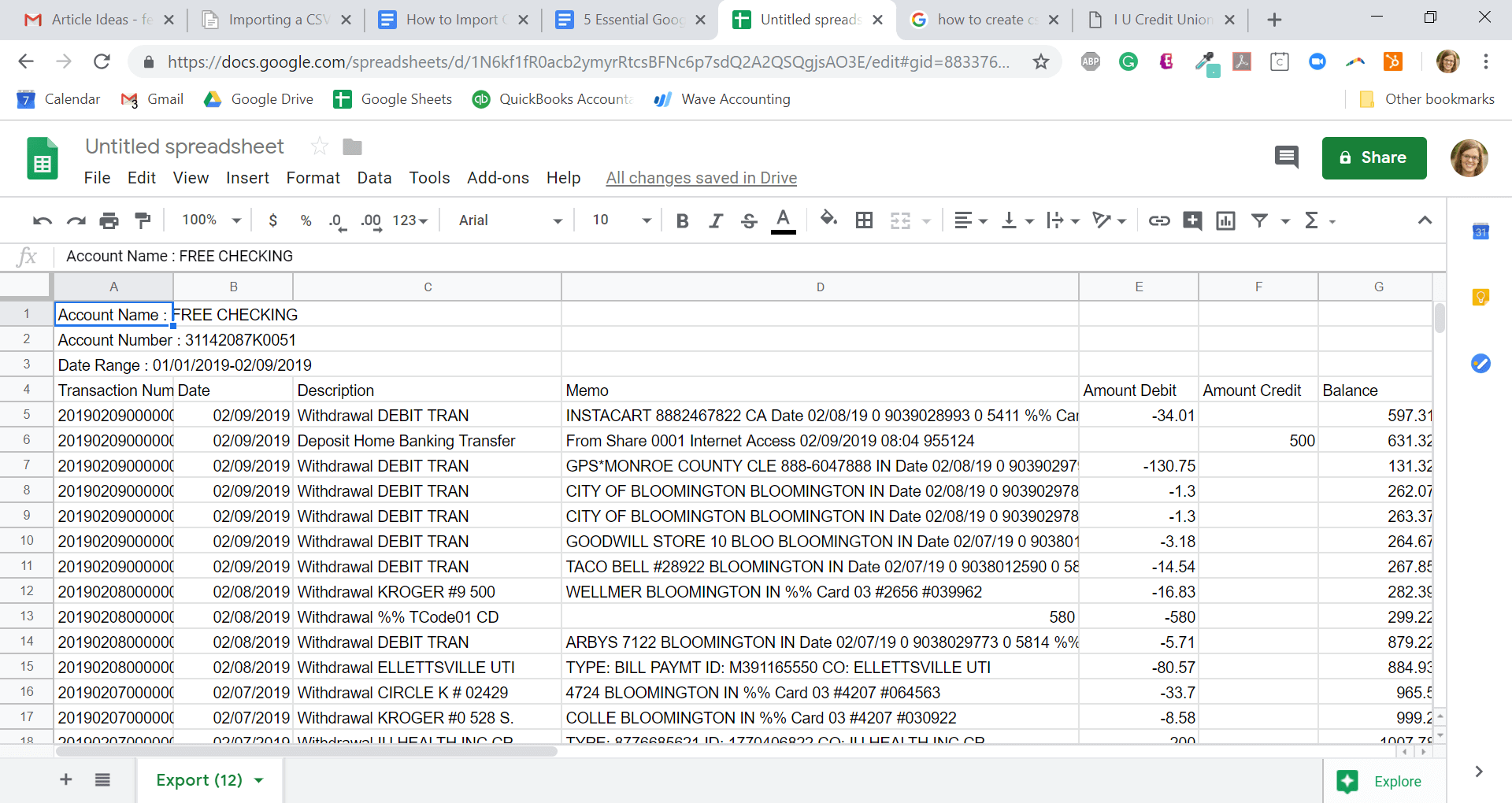This screenshot has width=1512, height=803.
Task: Open the Arial font dropdown
Action: click(x=510, y=221)
